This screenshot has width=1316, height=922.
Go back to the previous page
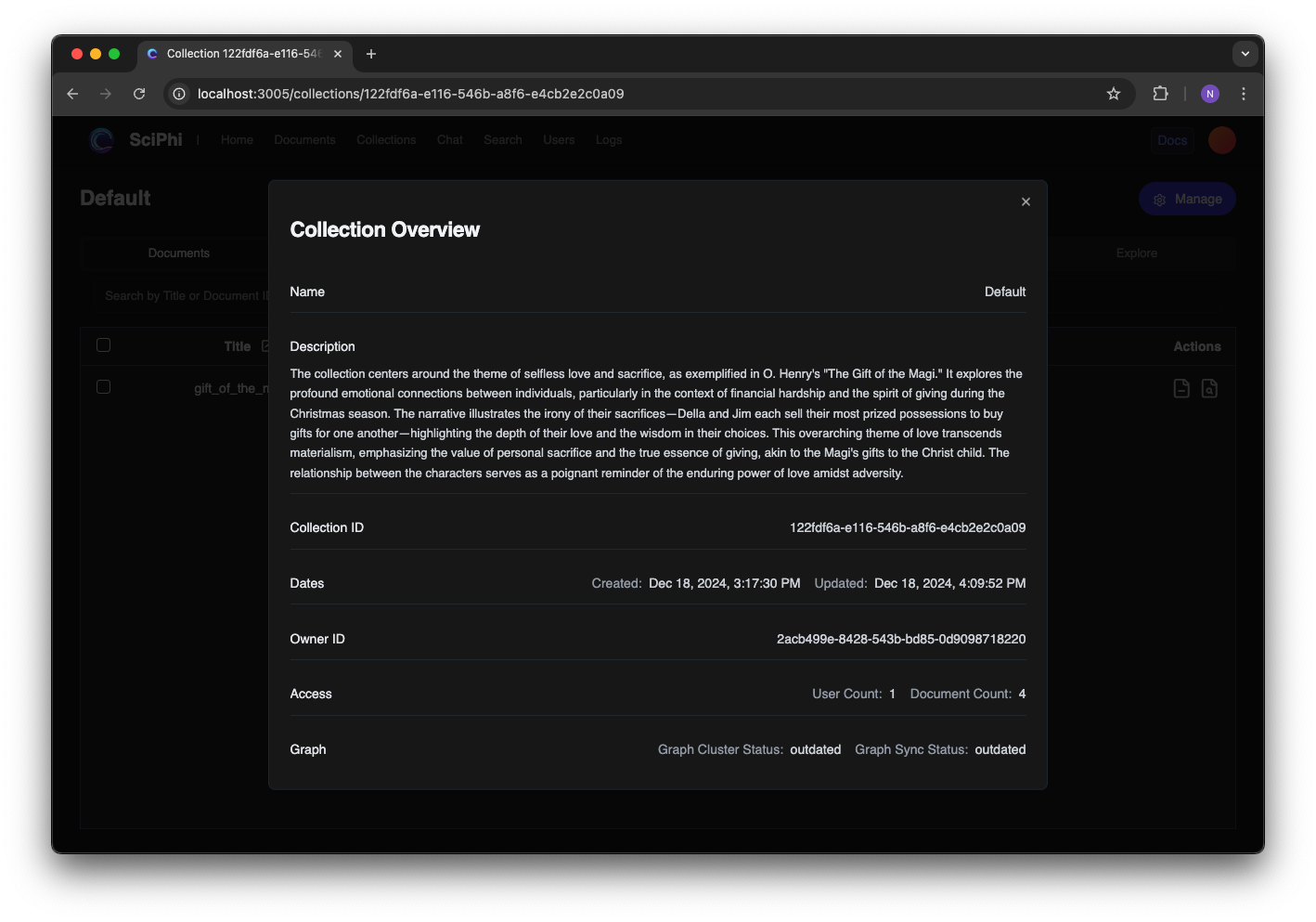[x=72, y=94]
